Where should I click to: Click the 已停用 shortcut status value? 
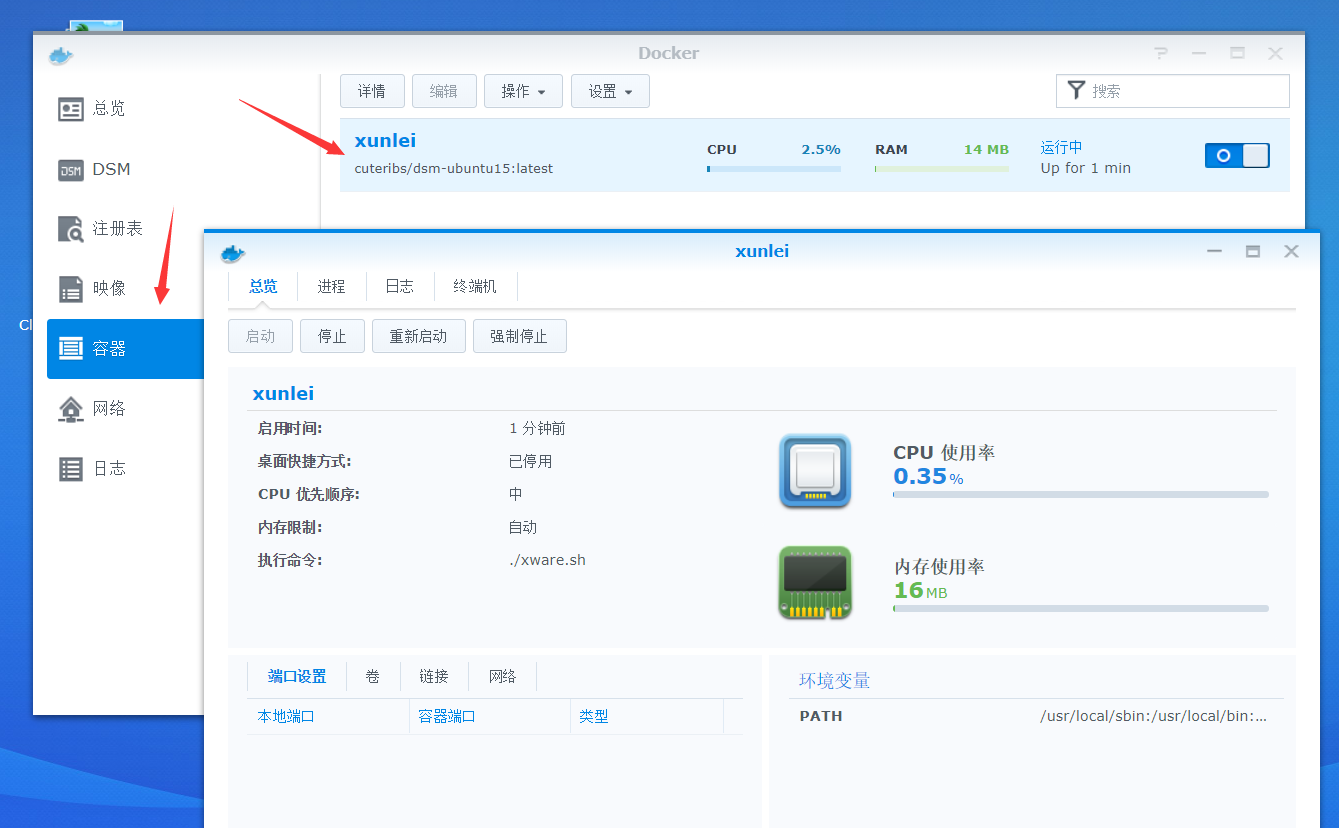pyautogui.click(x=530, y=461)
